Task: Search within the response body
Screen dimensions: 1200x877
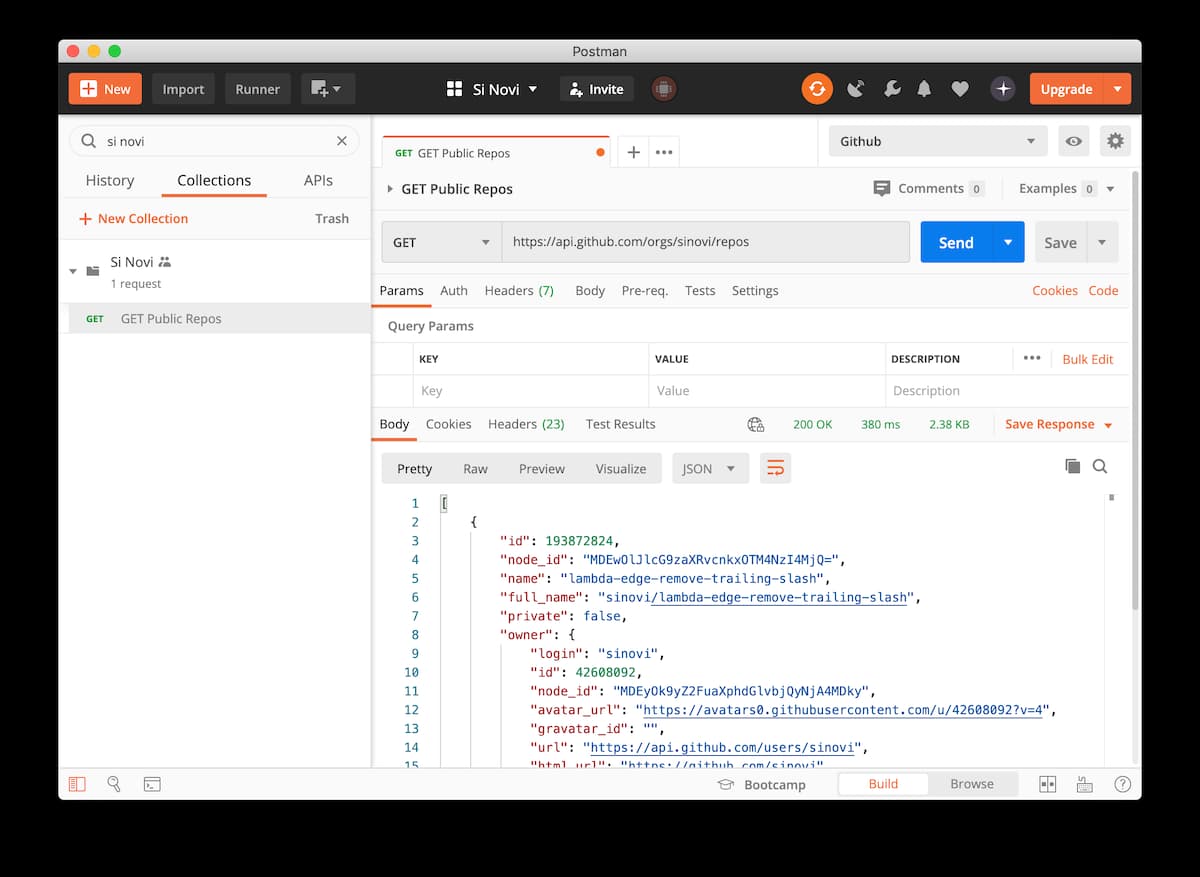Action: [x=1100, y=466]
